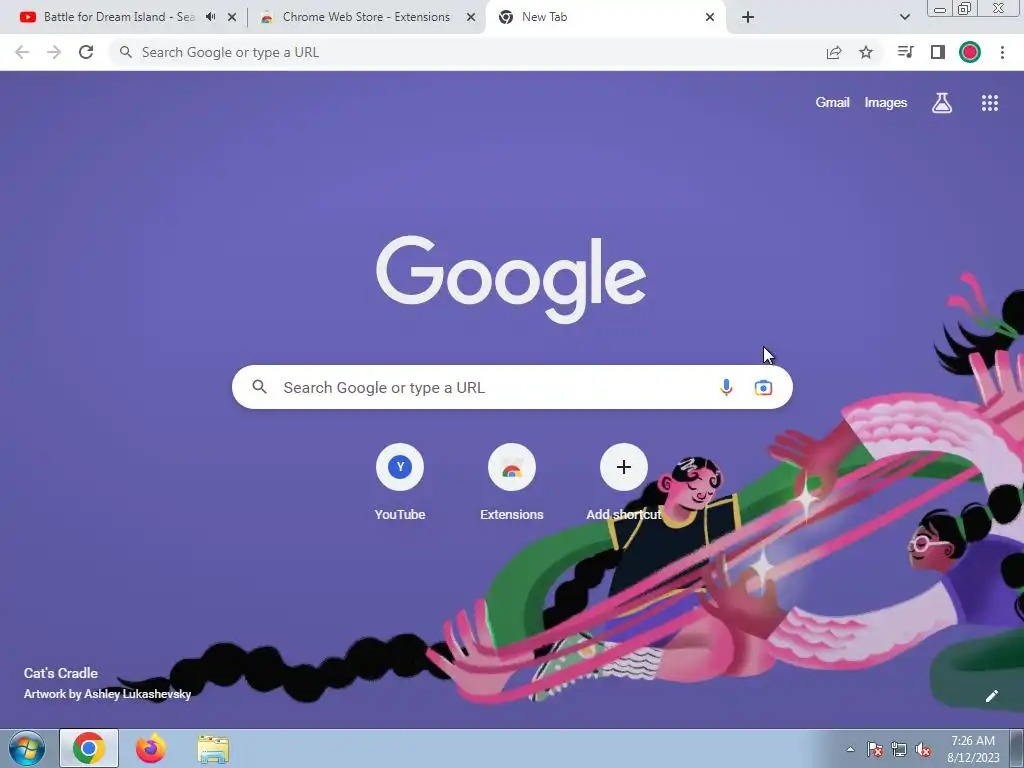
Task: Click the network status tray icon
Action: click(x=899, y=749)
